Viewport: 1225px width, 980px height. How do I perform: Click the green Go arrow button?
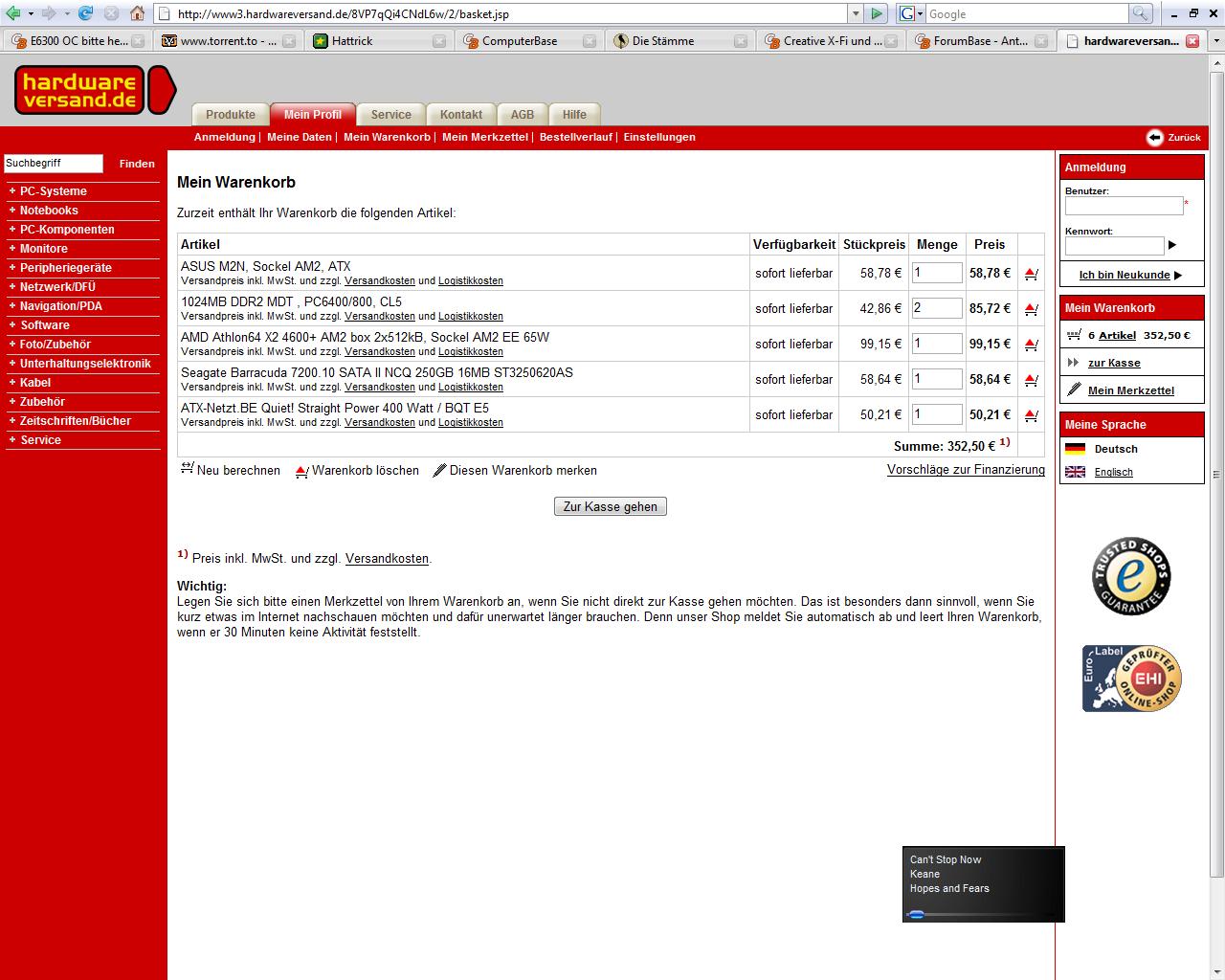[x=876, y=13]
